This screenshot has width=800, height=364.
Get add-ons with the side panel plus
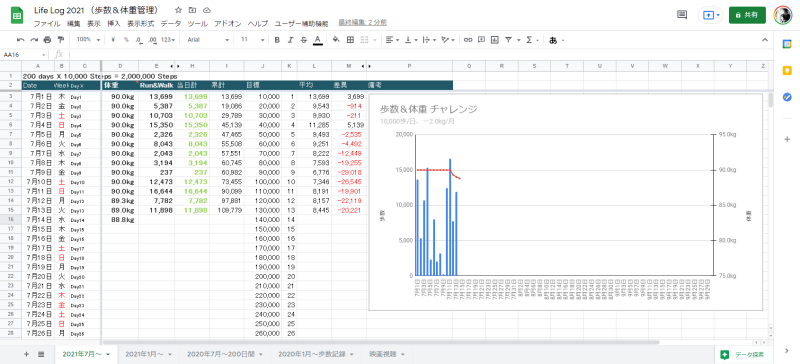[787, 139]
